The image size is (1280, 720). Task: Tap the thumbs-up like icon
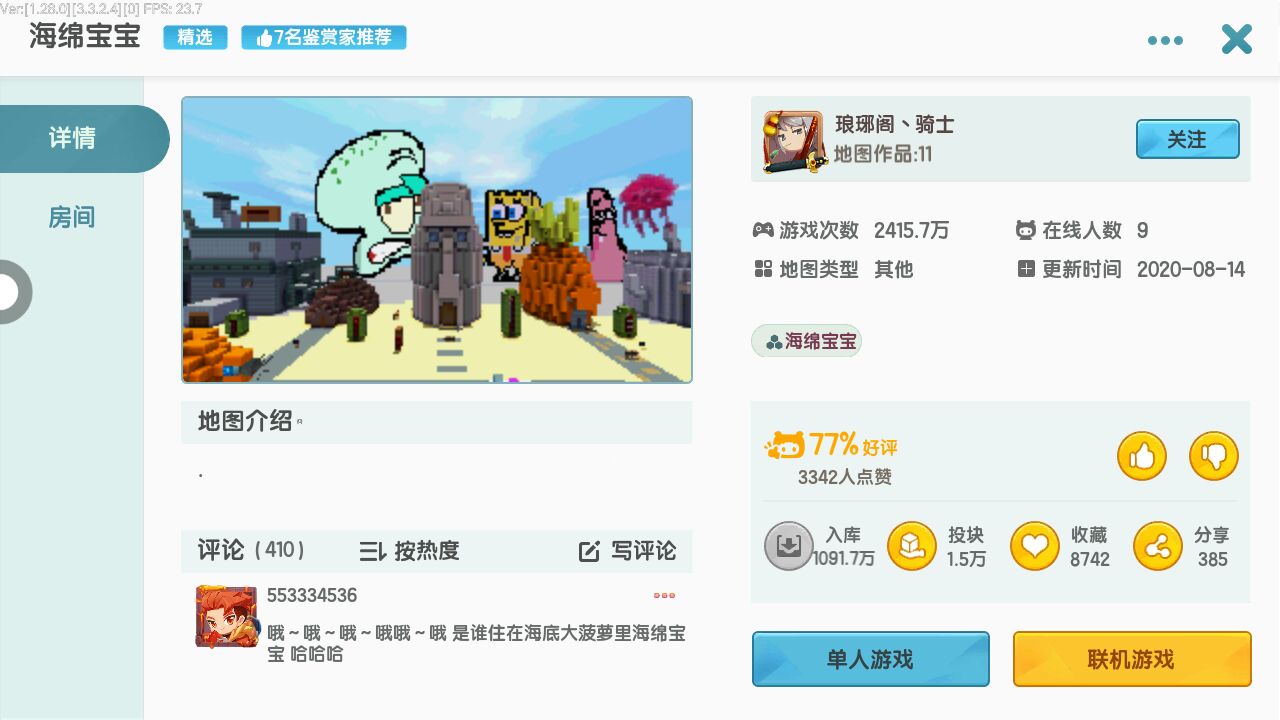click(1142, 456)
